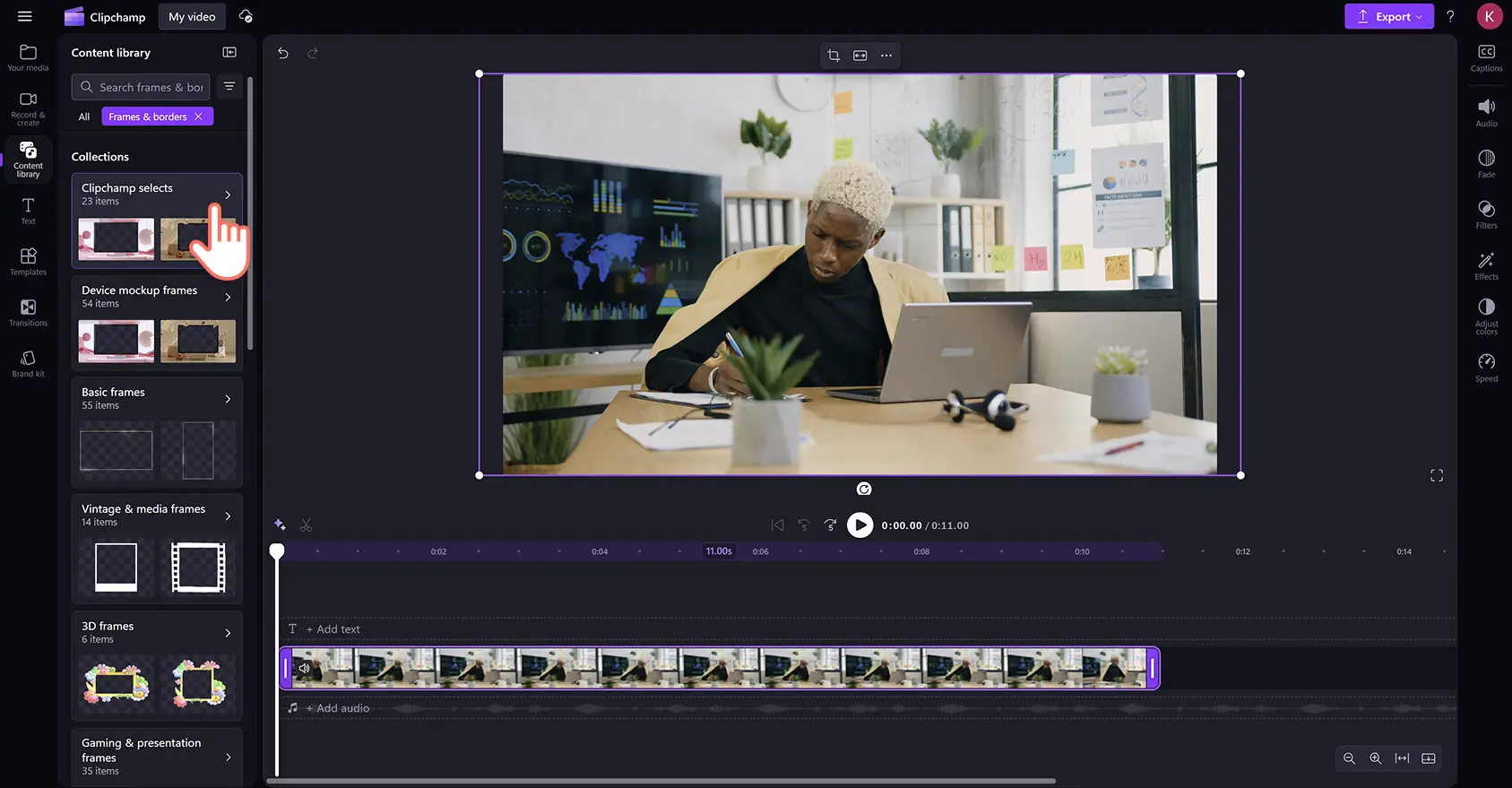Zoom in the timeline
The height and width of the screenshot is (788, 1512).
click(1376, 758)
